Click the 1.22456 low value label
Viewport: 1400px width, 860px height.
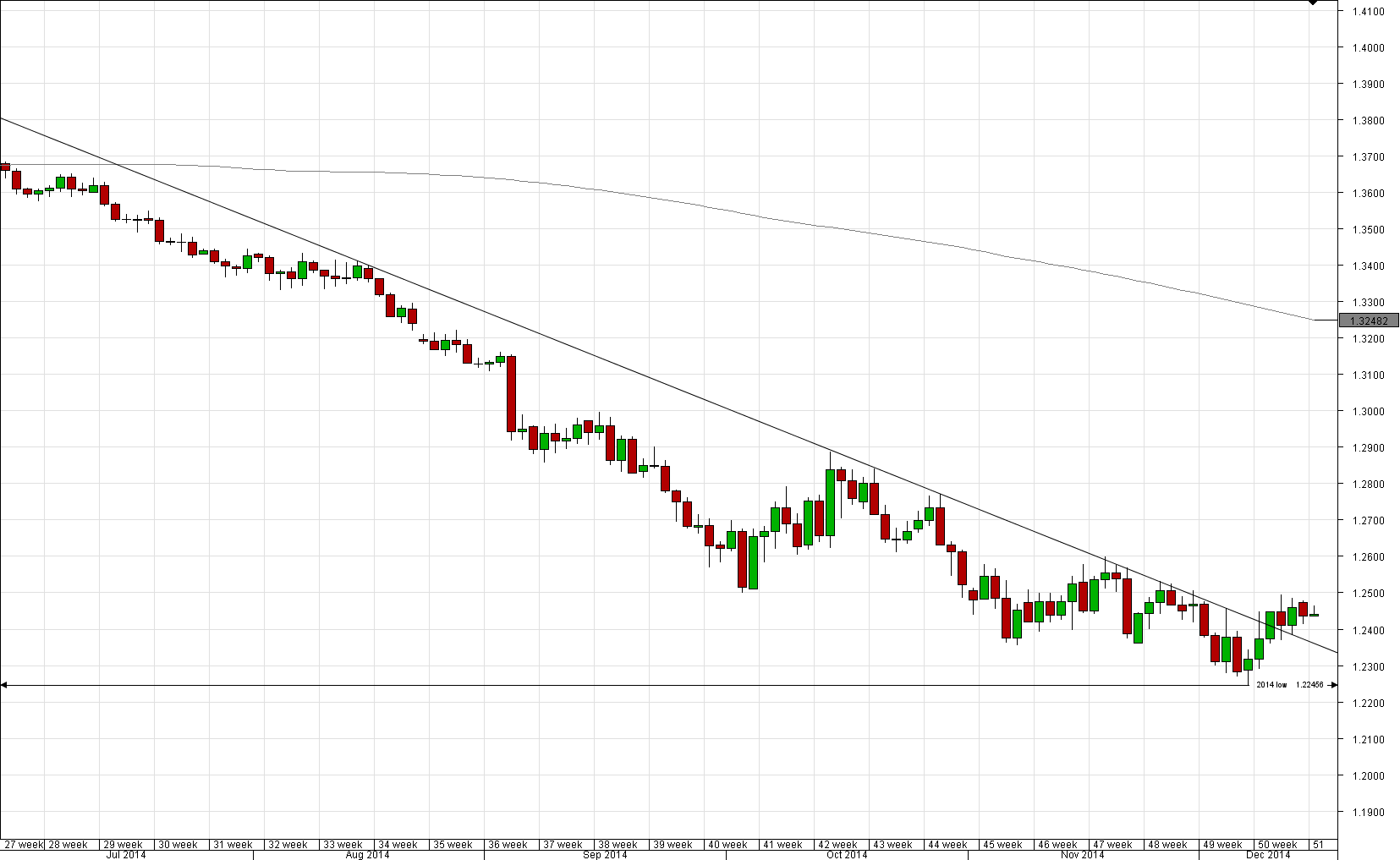click(1309, 685)
